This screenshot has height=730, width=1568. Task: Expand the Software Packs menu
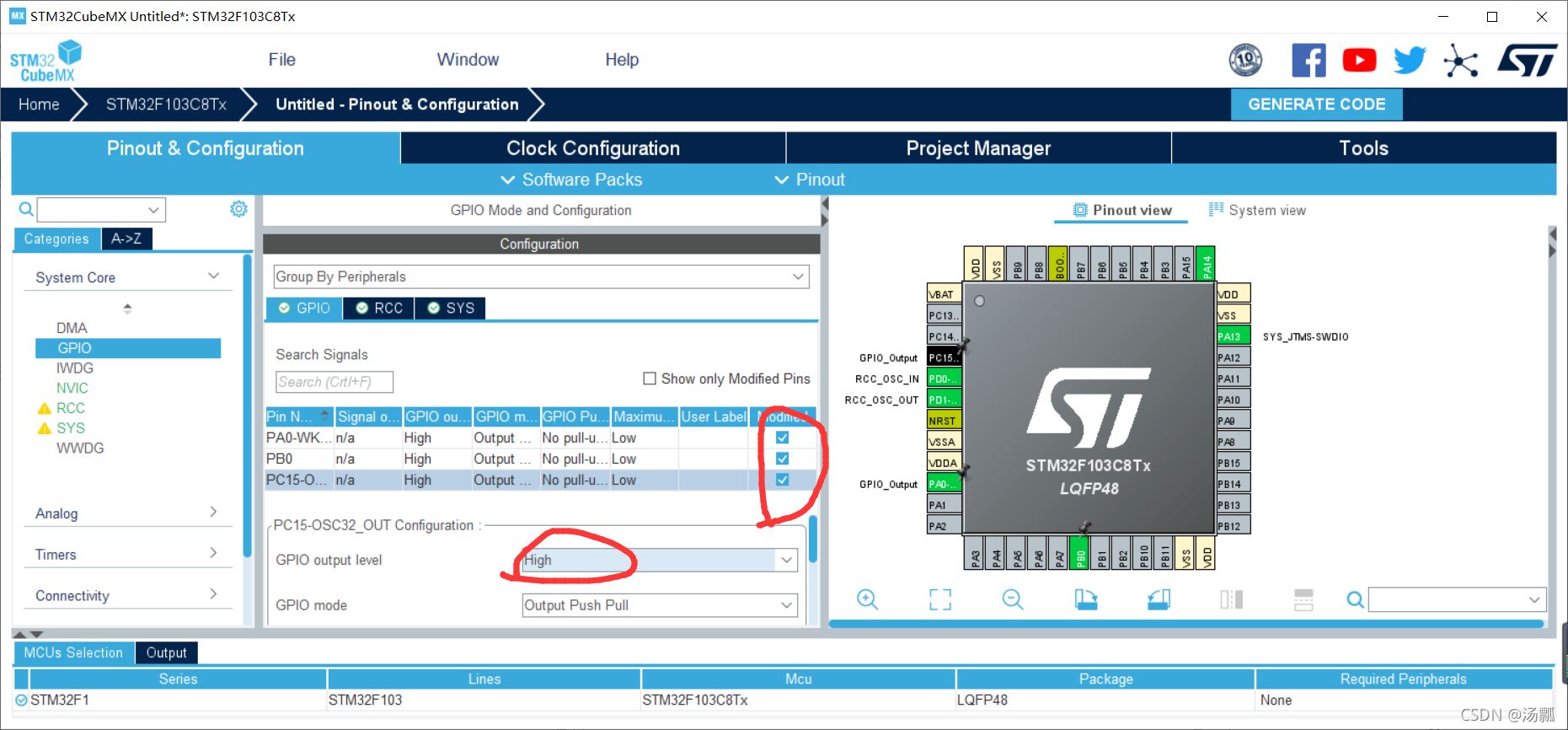click(571, 180)
